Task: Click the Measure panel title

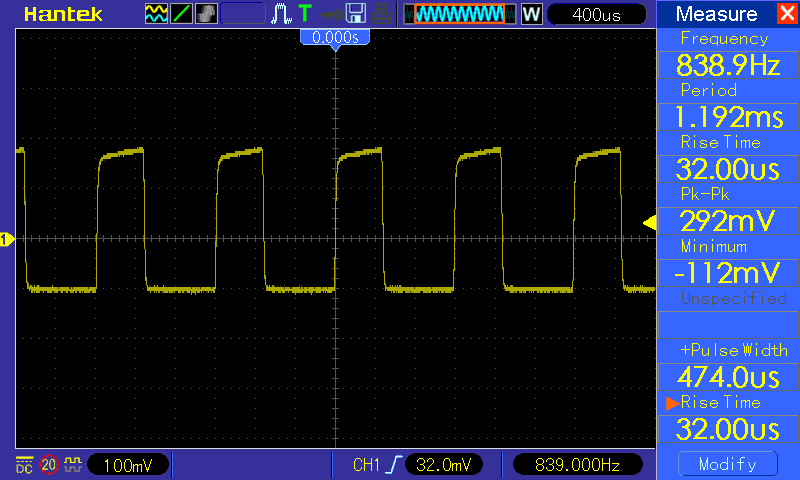Action: coord(716,14)
